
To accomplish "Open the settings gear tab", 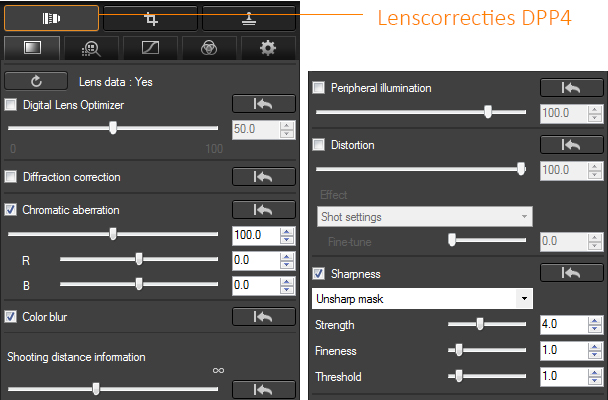I will 267,48.
